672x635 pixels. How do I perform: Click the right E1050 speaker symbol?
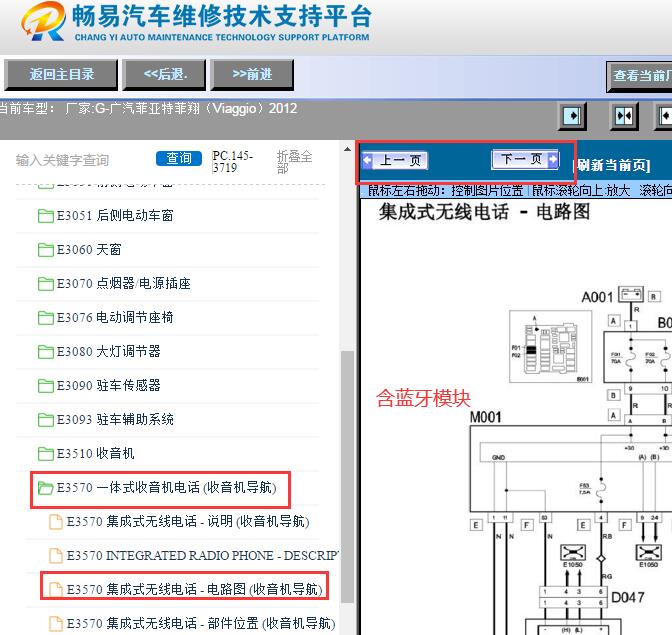point(648,553)
